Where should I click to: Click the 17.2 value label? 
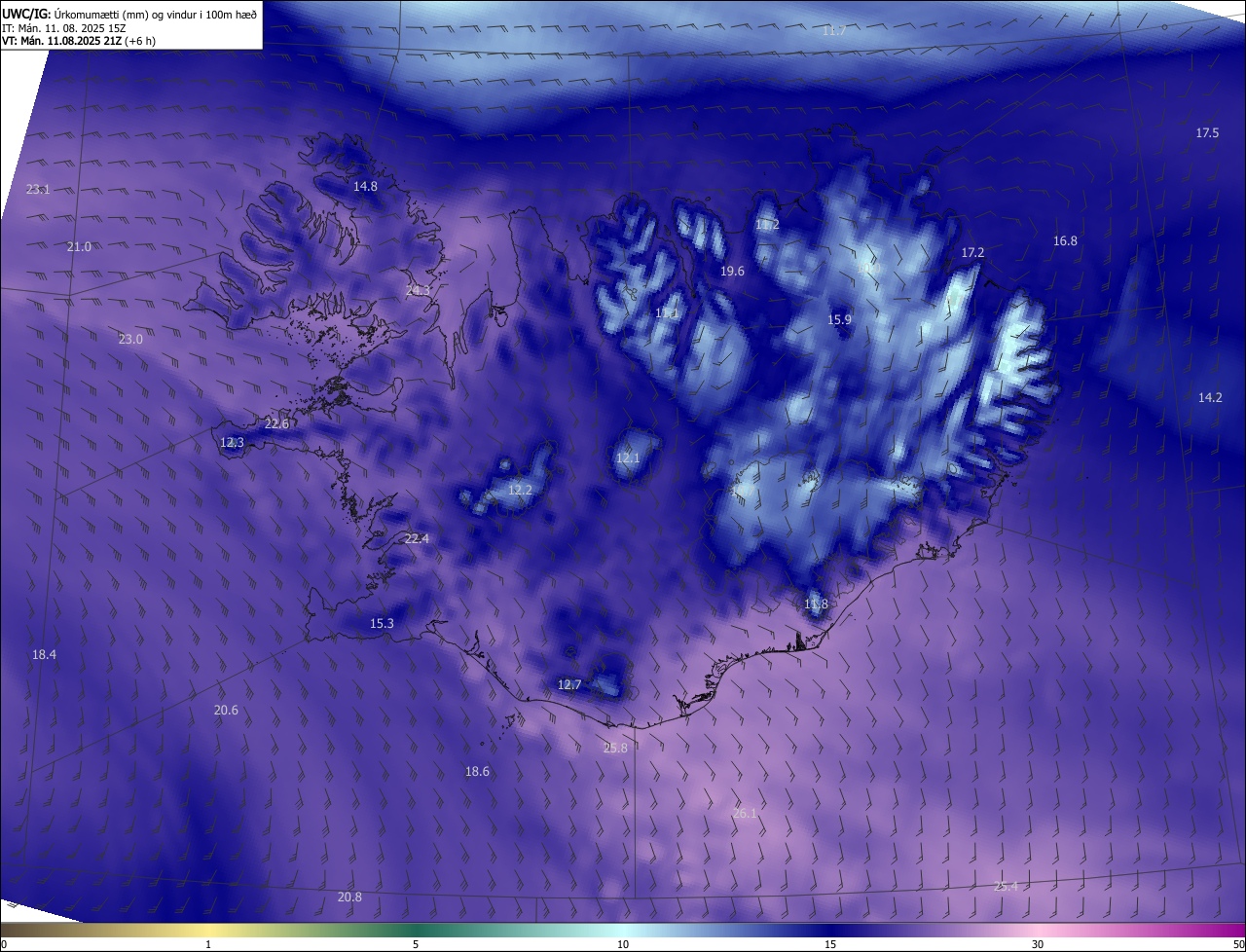(972, 252)
